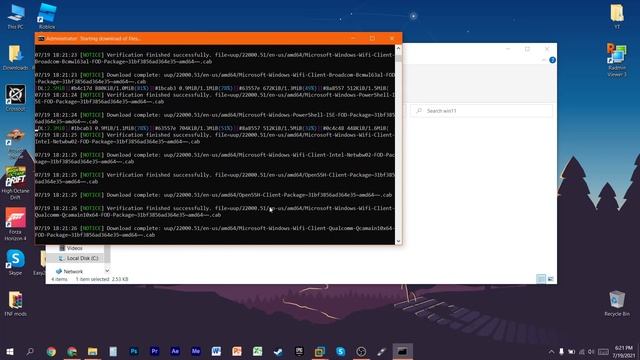Open Photoshop from the taskbar

(x=134, y=351)
